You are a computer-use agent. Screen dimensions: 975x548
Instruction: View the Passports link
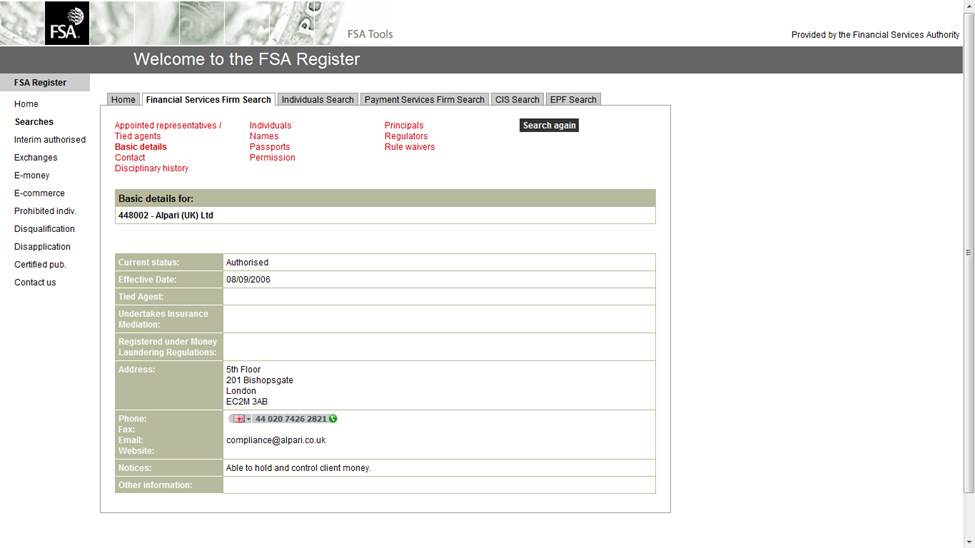(x=269, y=147)
